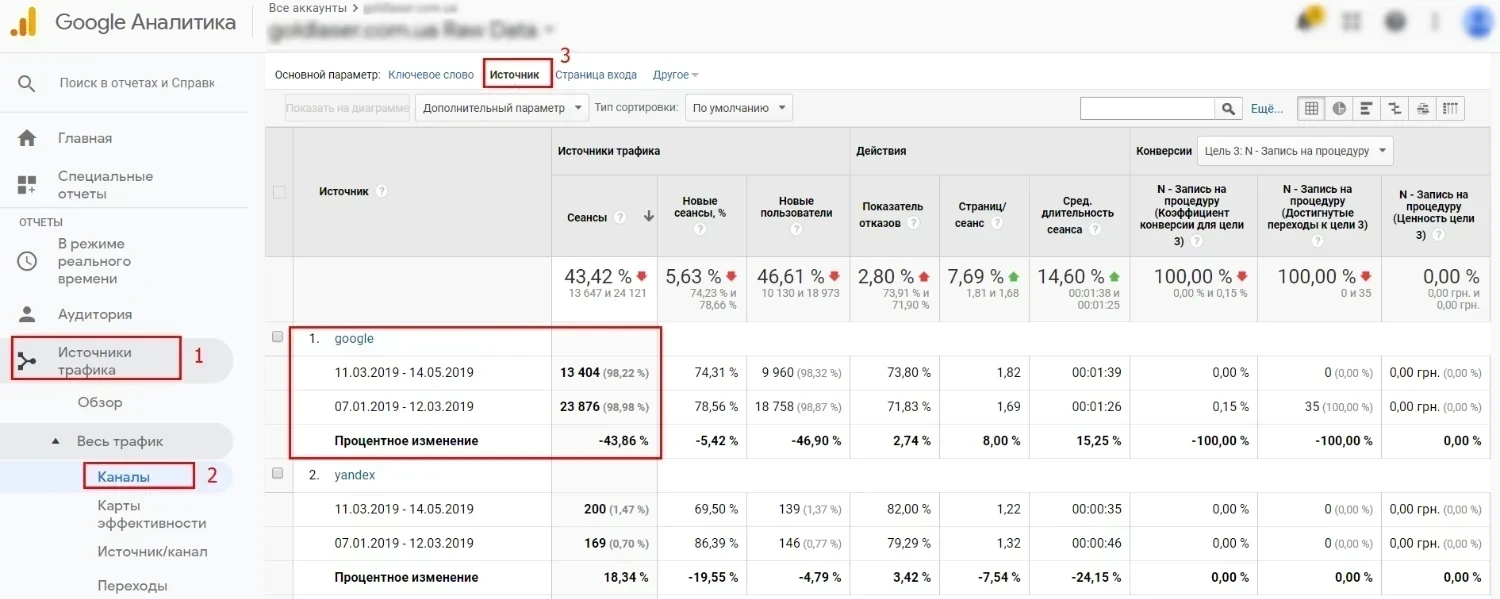
Task: Click google percent change -43,86 %
Action: click(x=622, y=441)
